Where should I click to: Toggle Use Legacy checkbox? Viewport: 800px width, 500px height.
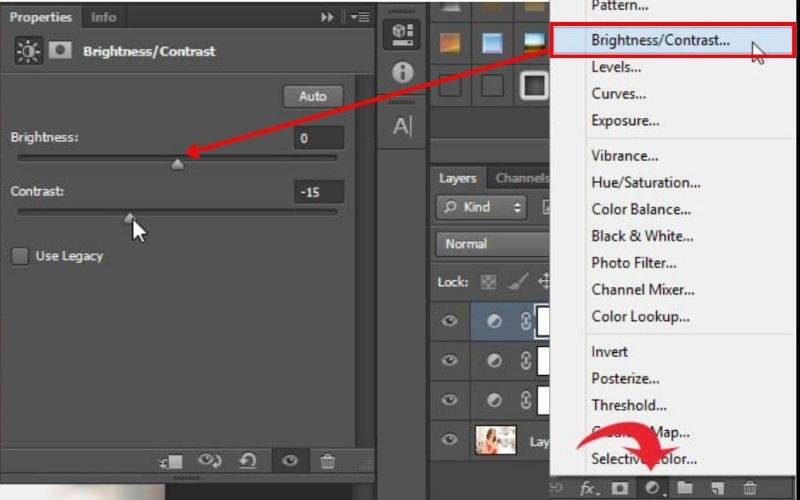(x=20, y=256)
